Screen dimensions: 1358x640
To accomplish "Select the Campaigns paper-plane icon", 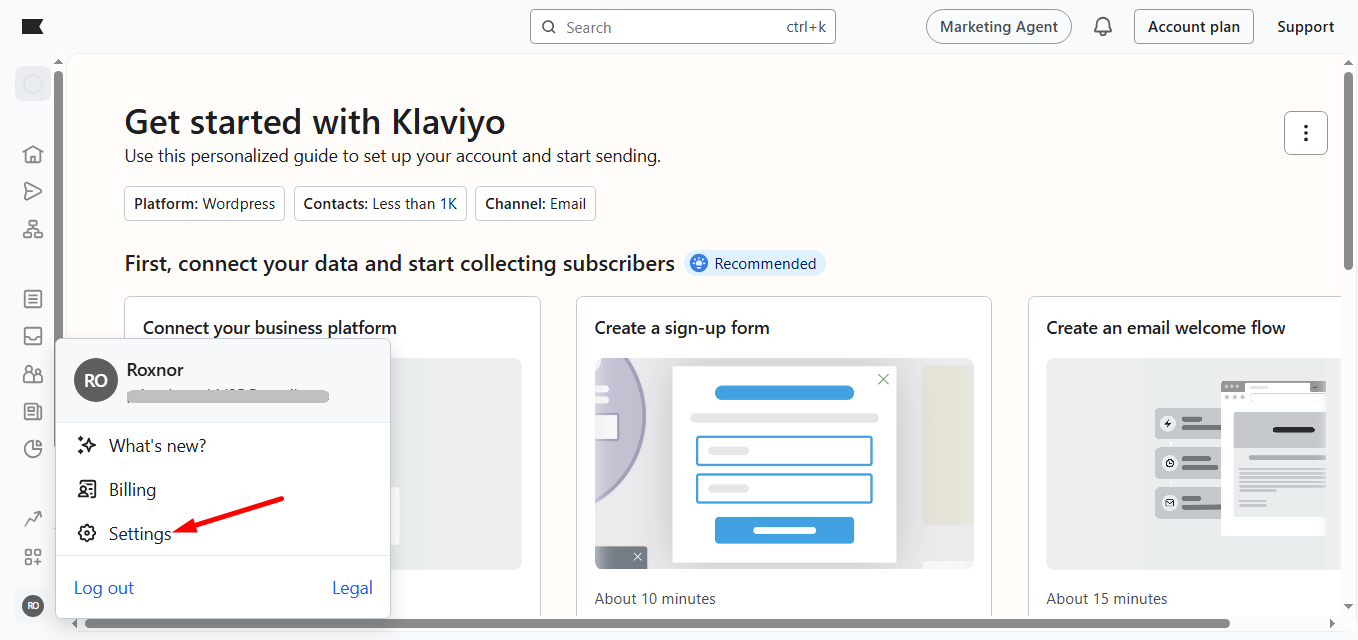I will point(33,190).
